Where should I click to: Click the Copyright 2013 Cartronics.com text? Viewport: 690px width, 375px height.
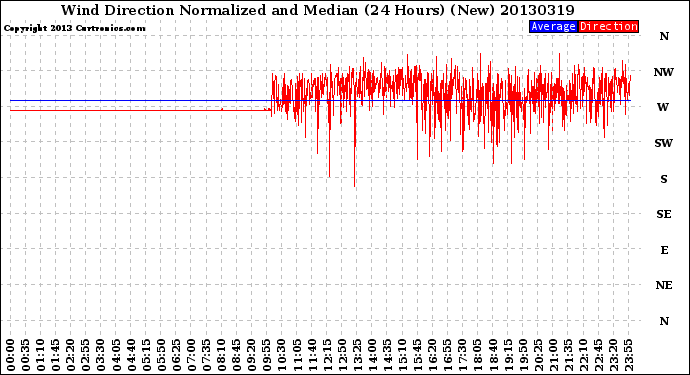point(74,28)
